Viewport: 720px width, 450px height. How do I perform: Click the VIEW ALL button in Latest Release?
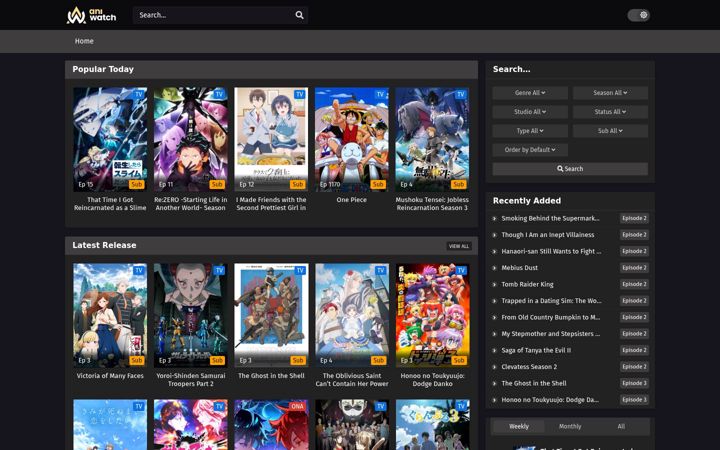coord(459,246)
